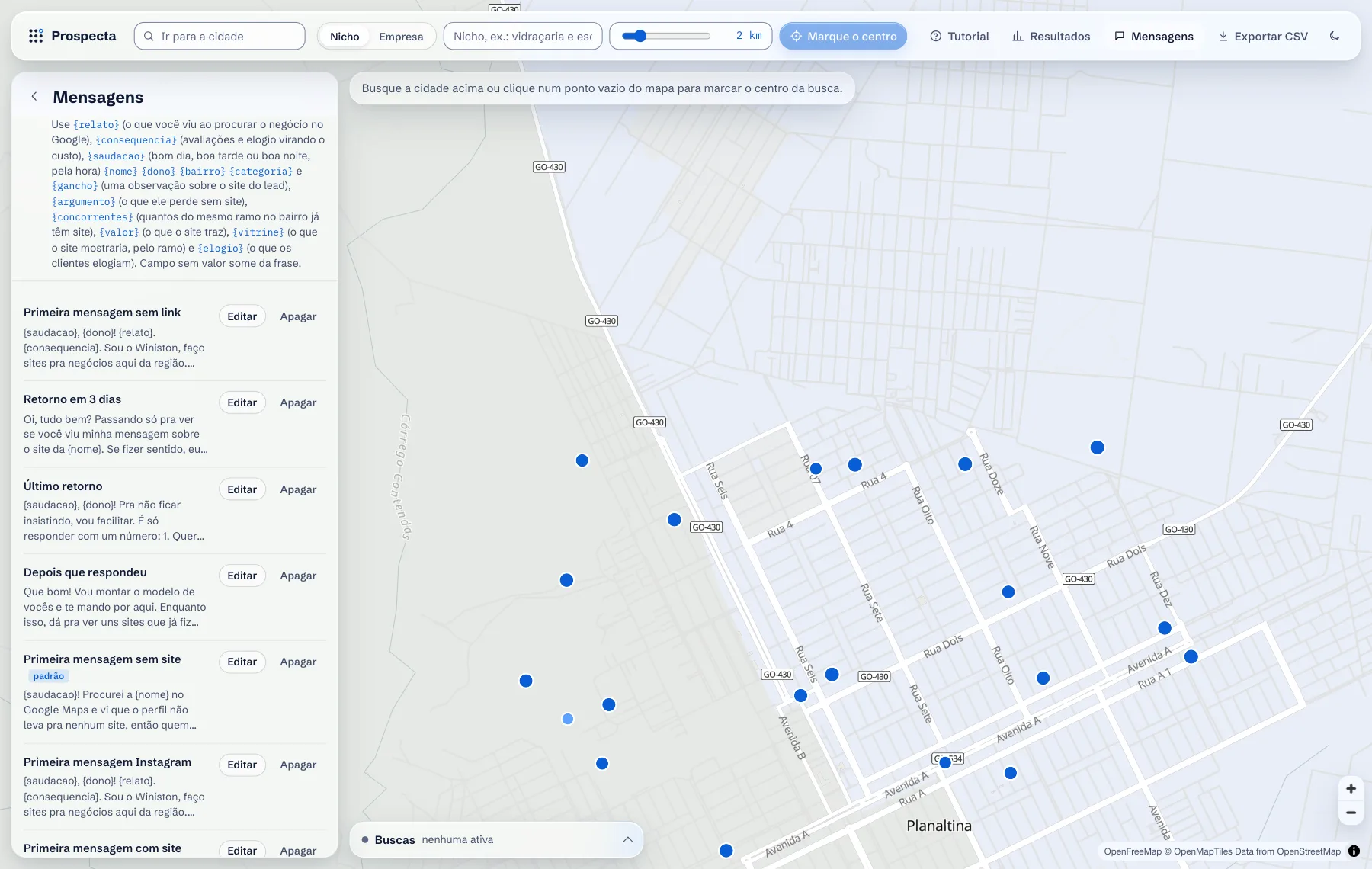Expand the Buscas panel chevron

click(x=627, y=839)
